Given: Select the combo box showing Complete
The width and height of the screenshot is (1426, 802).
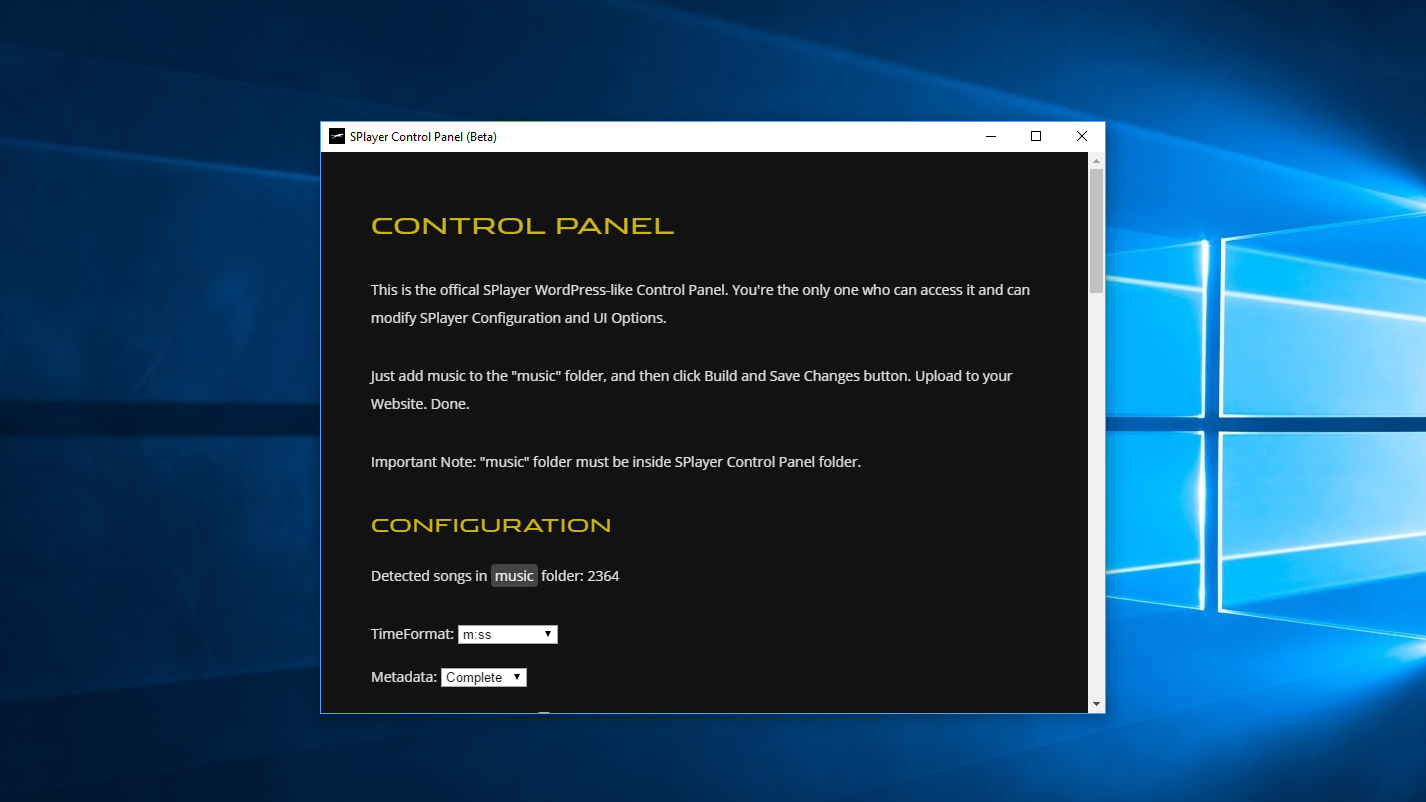Looking at the screenshot, I should (484, 677).
